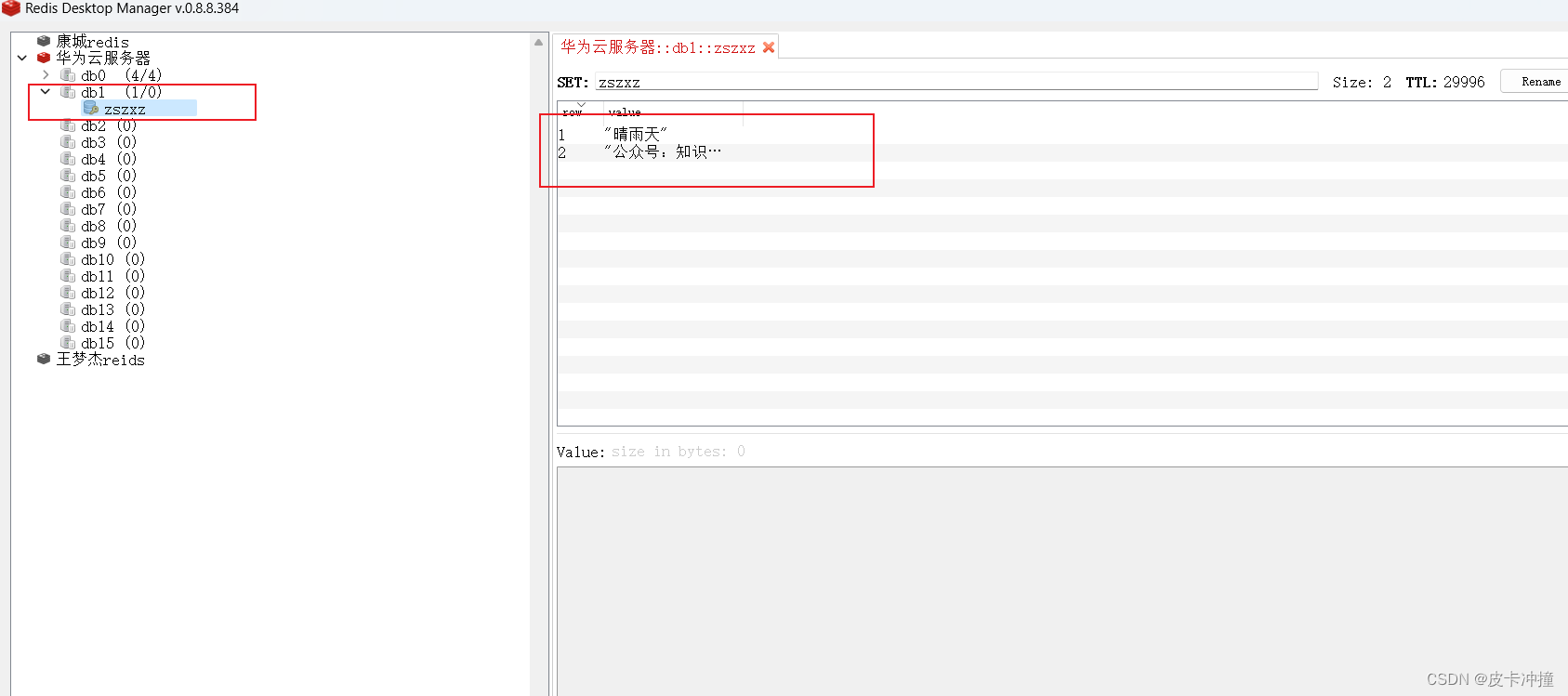Viewport: 1568px width, 696px height.
Task: Select the db15 (0) tree label
Action: click(x=112, y=343)
